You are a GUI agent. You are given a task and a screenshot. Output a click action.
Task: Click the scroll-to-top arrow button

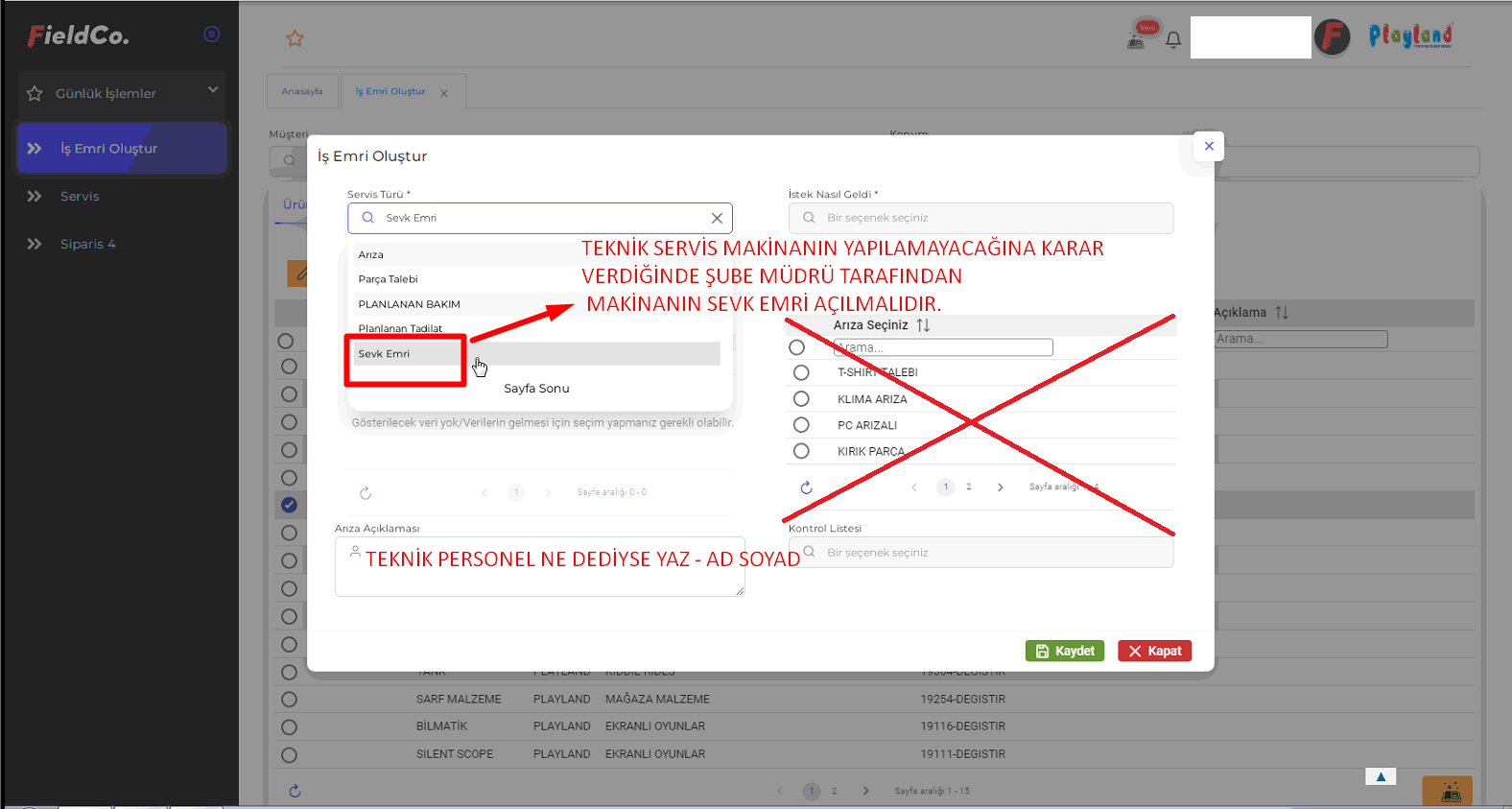(x=1380, y=776)
